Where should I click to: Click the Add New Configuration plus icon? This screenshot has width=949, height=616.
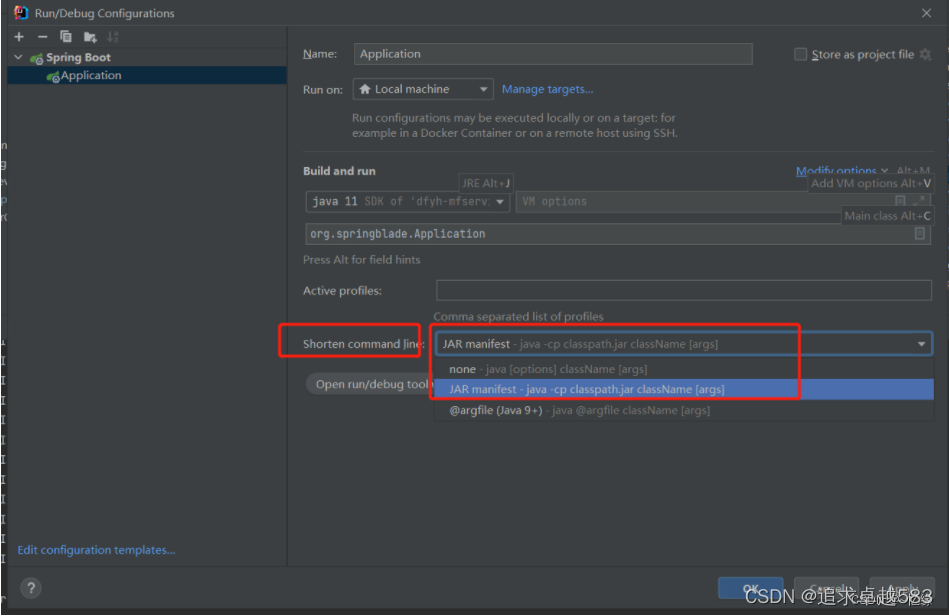click(18, 36)
